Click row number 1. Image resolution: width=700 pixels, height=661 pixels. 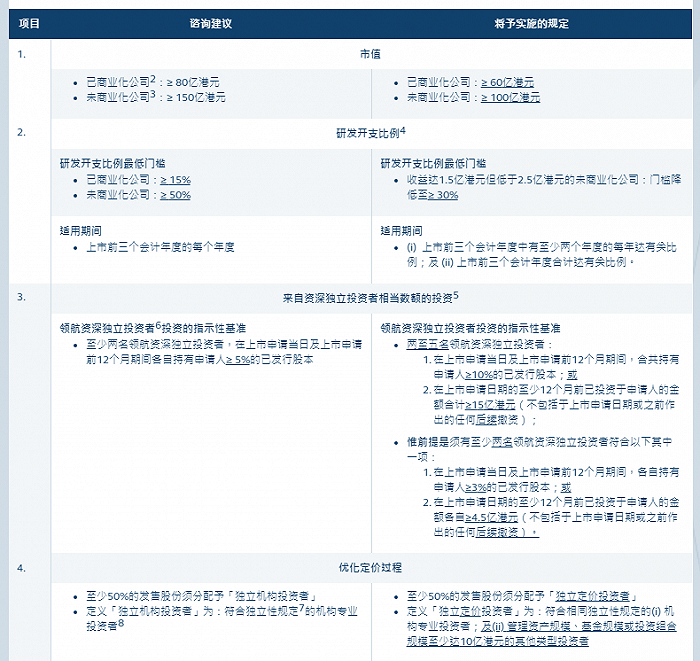[x=21, y=54]
